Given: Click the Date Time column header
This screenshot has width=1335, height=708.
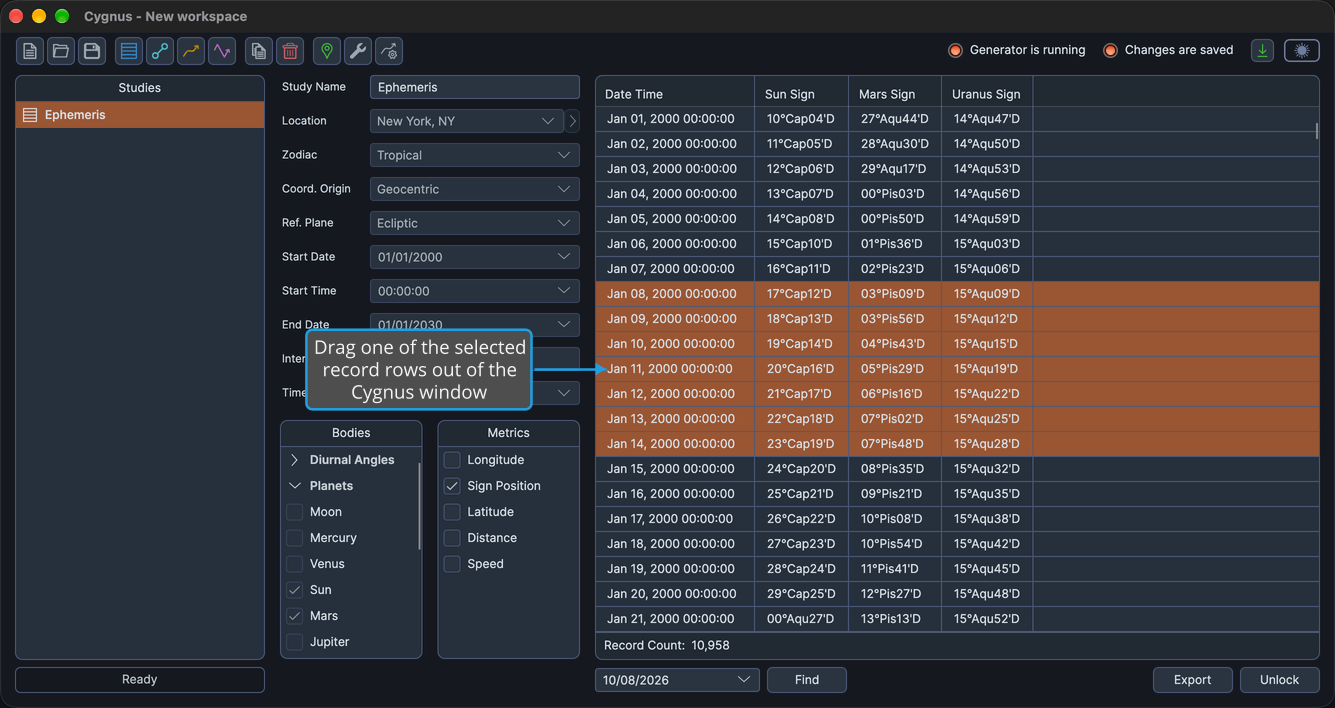Looking at the screenshot, I should (675, 94).
